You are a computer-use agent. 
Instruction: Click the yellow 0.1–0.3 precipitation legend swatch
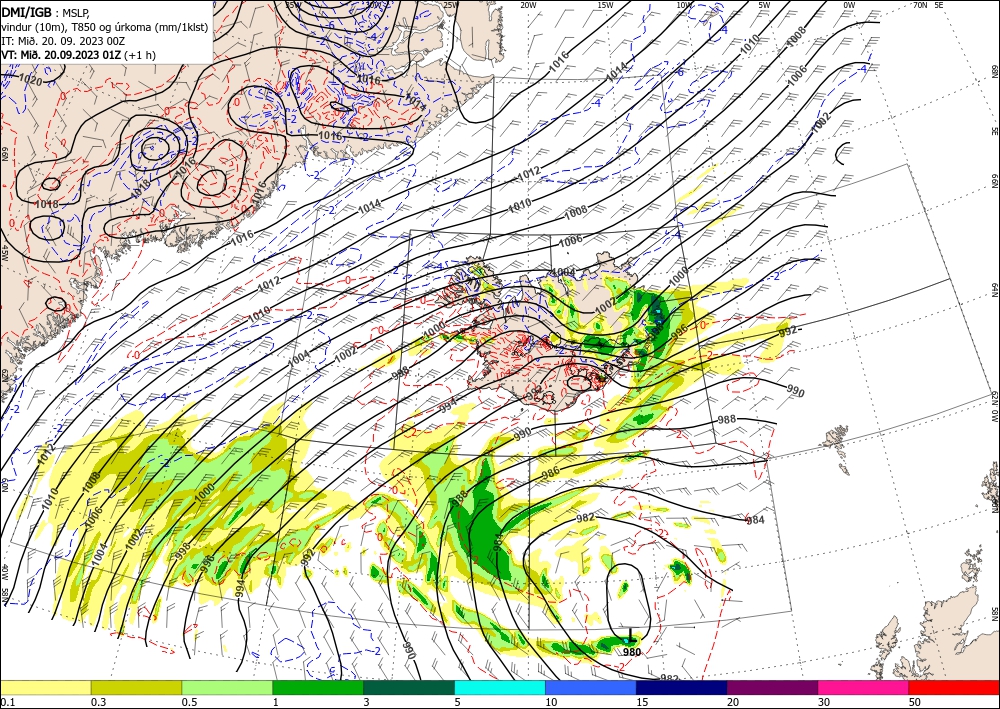click(x=45, y=687)
